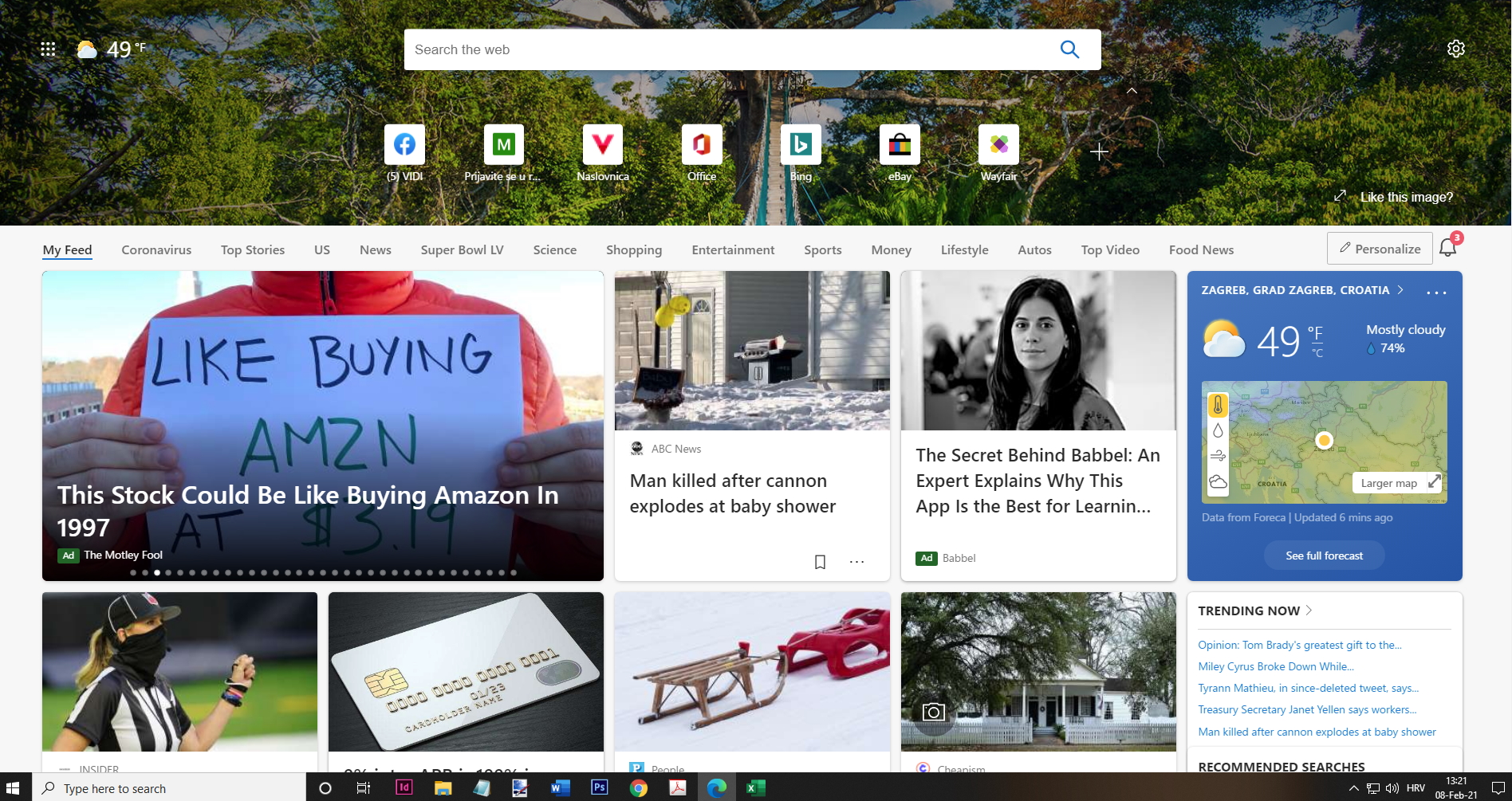The image size is (1512, 801).
Task: Open Windows Action Center notifications
Action: (1497, 787)
